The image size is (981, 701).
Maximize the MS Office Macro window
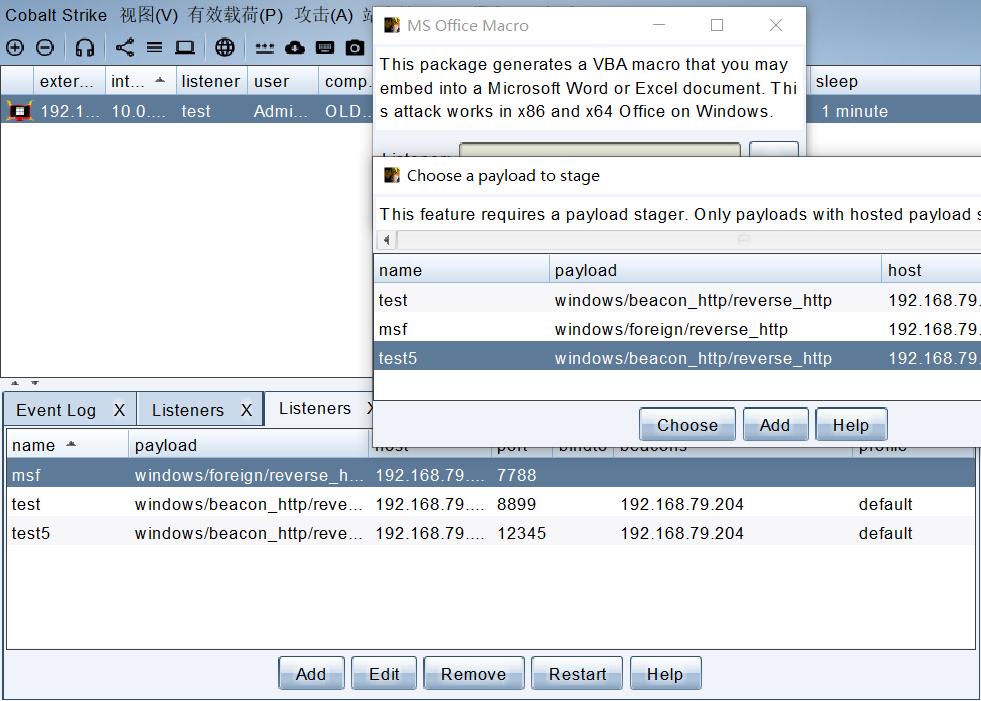click(x=717, y=25)
